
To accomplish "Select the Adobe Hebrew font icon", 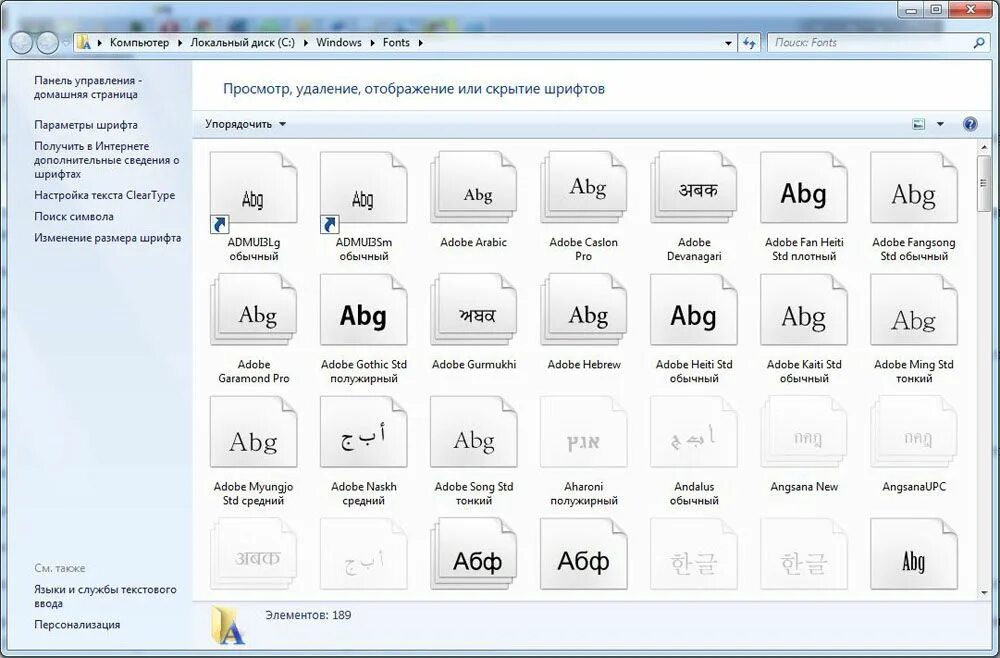I will point(584,310).
